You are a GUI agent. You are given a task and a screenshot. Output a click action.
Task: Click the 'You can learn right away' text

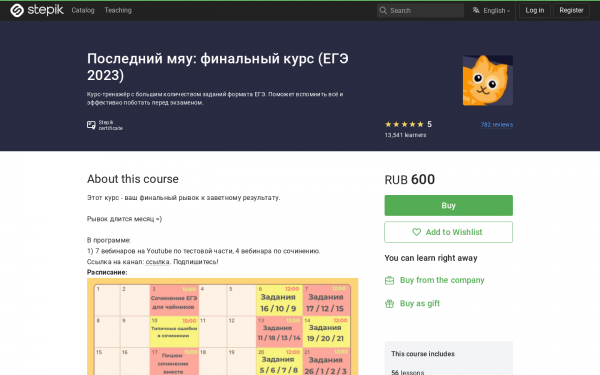(431, 258)
